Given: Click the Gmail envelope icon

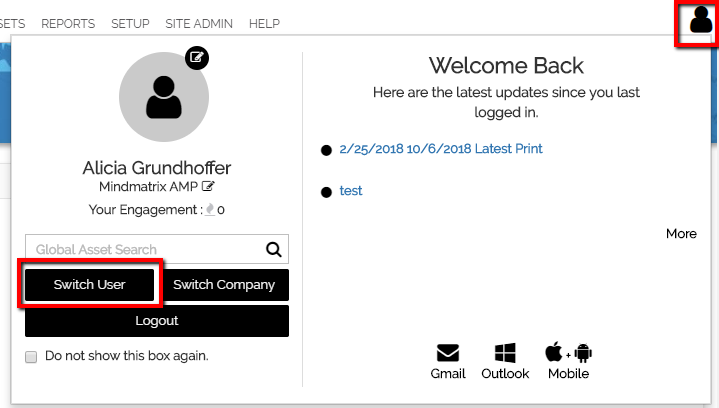Looking at the screenshot, I should pyautogui.click(x=448, y=353).
